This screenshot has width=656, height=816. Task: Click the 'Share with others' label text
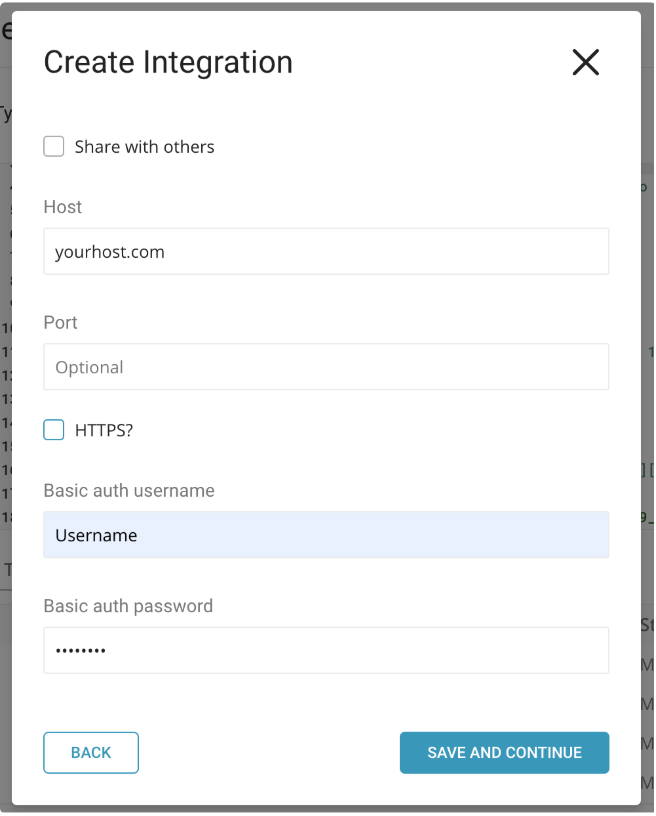(x=144, y=147)
